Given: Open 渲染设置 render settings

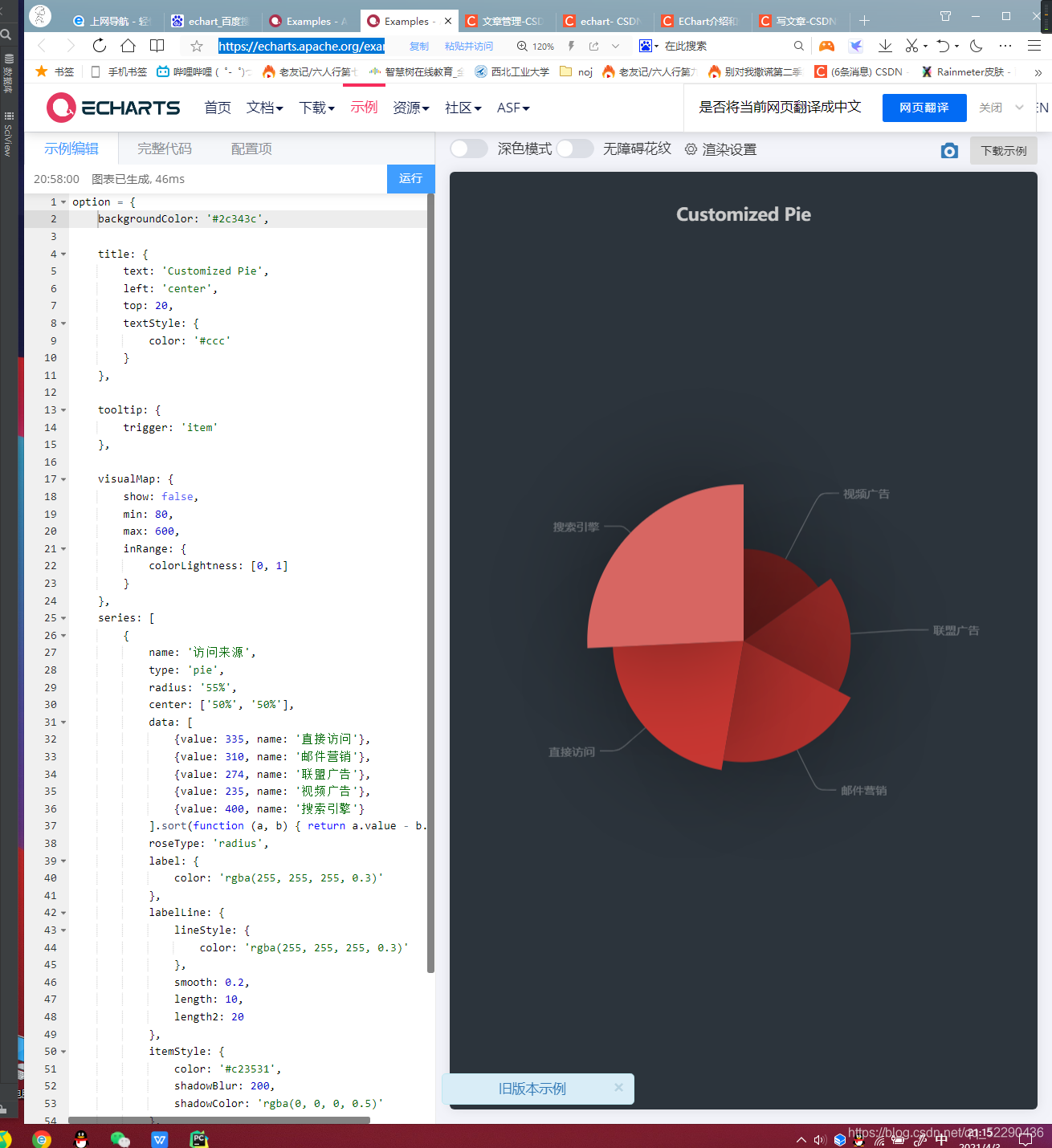Looking at the screenshot, I should [720, 149].
